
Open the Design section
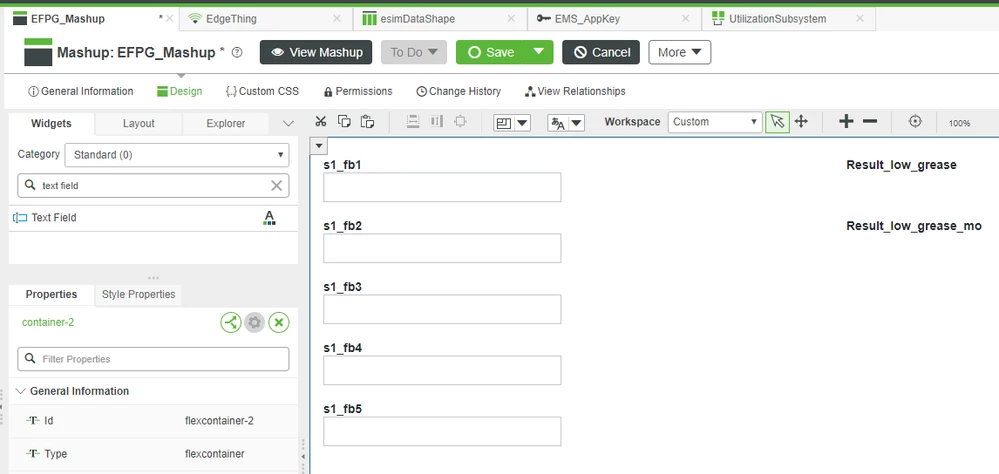180,91
